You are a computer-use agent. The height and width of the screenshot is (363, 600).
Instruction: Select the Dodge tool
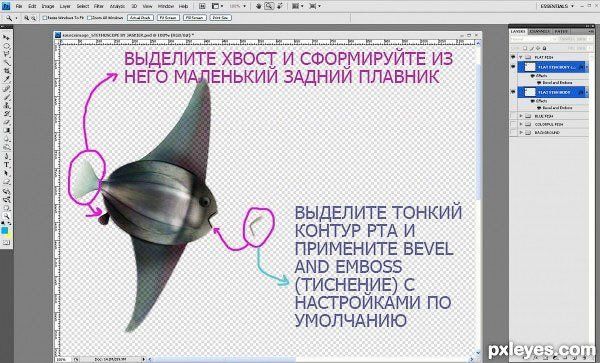coord(7,147)
